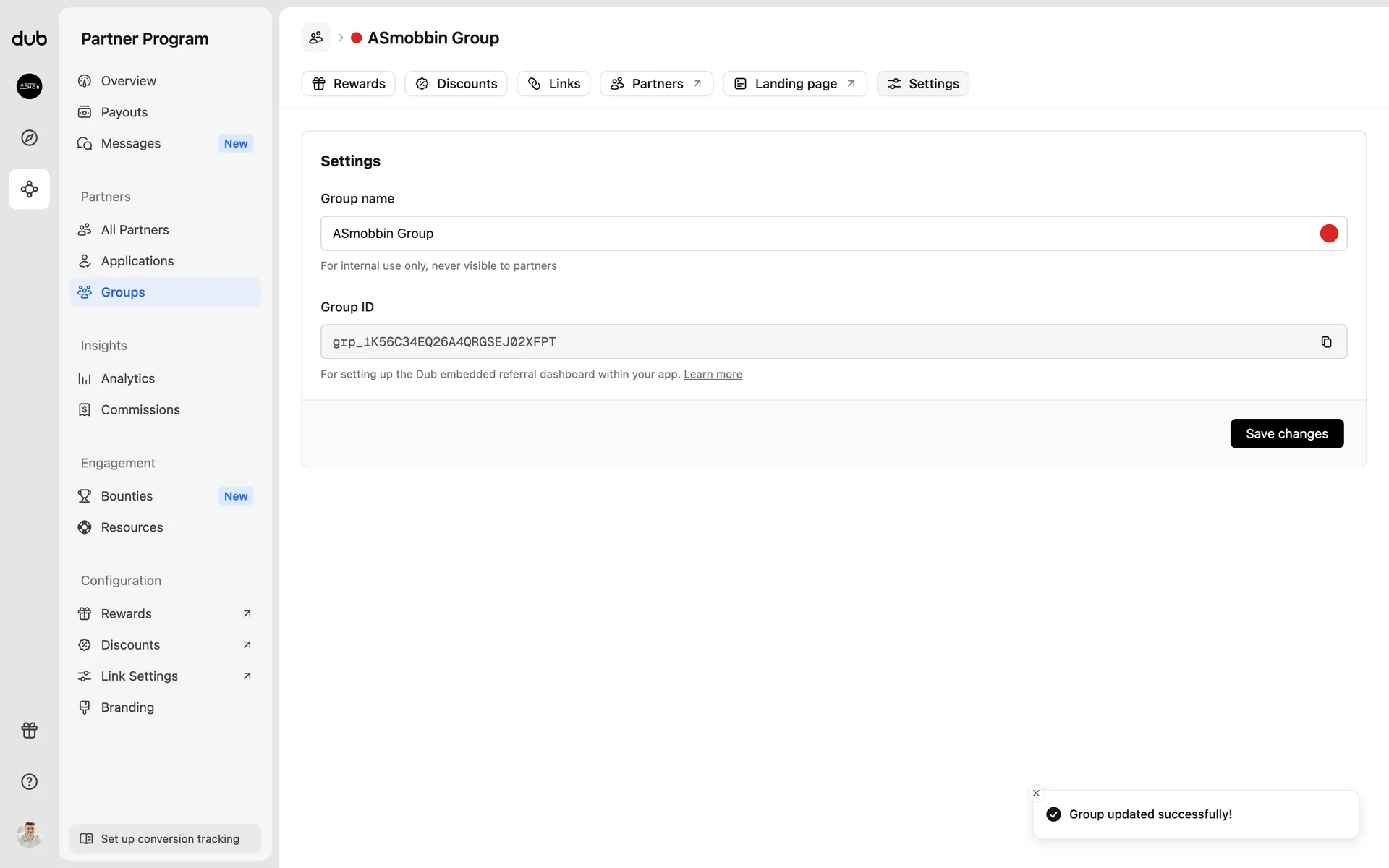Open the red group color picker
1389x868 pixels.
[x=1328, y=234]
